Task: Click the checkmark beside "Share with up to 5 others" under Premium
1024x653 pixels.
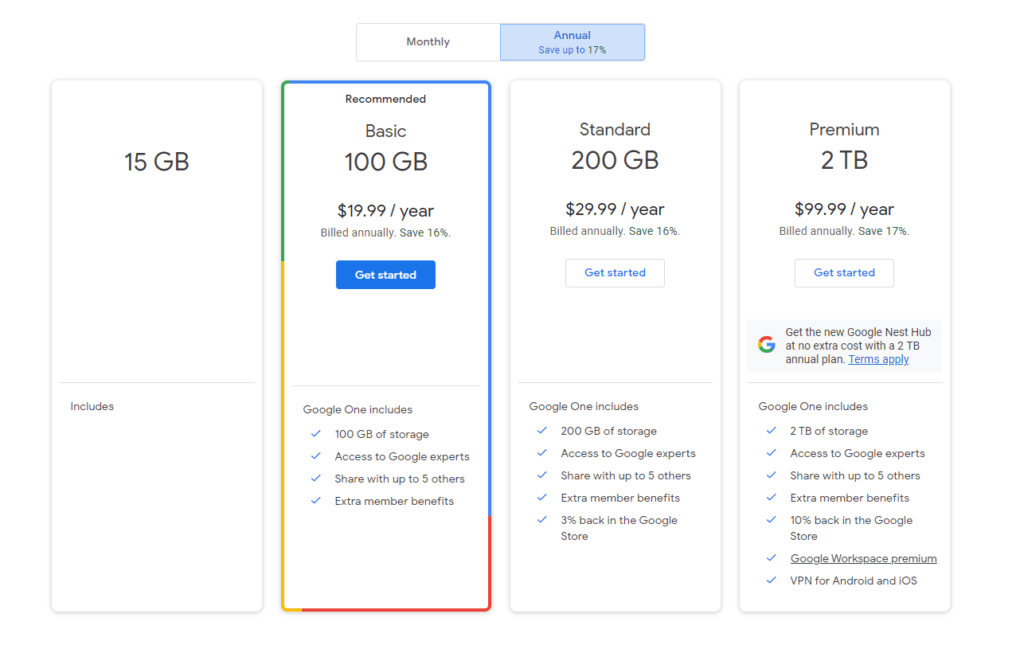Action: [x=771, y=475]
